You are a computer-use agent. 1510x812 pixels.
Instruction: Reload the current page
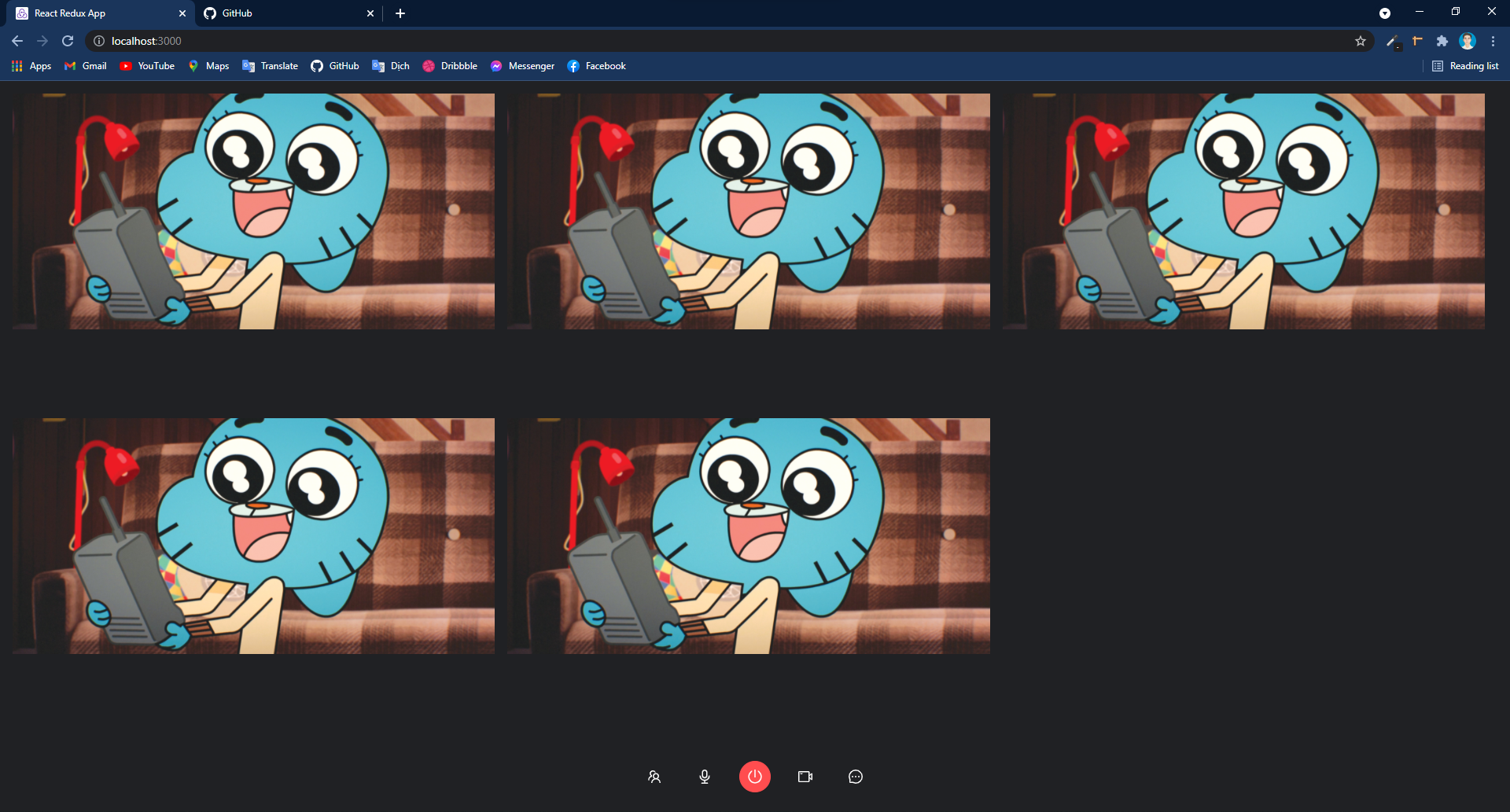(x=68, y=41)
